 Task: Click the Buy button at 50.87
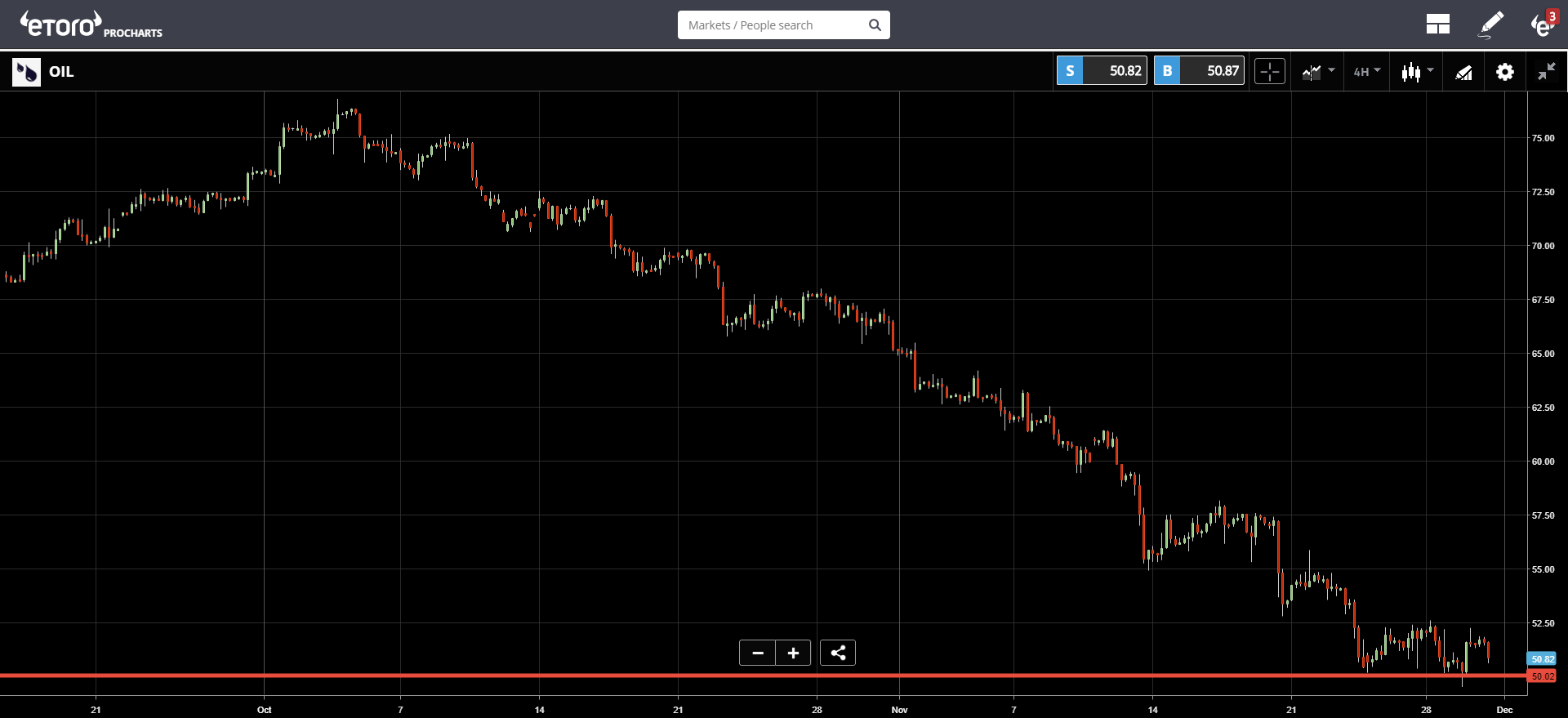click(x=1199, y=71)
